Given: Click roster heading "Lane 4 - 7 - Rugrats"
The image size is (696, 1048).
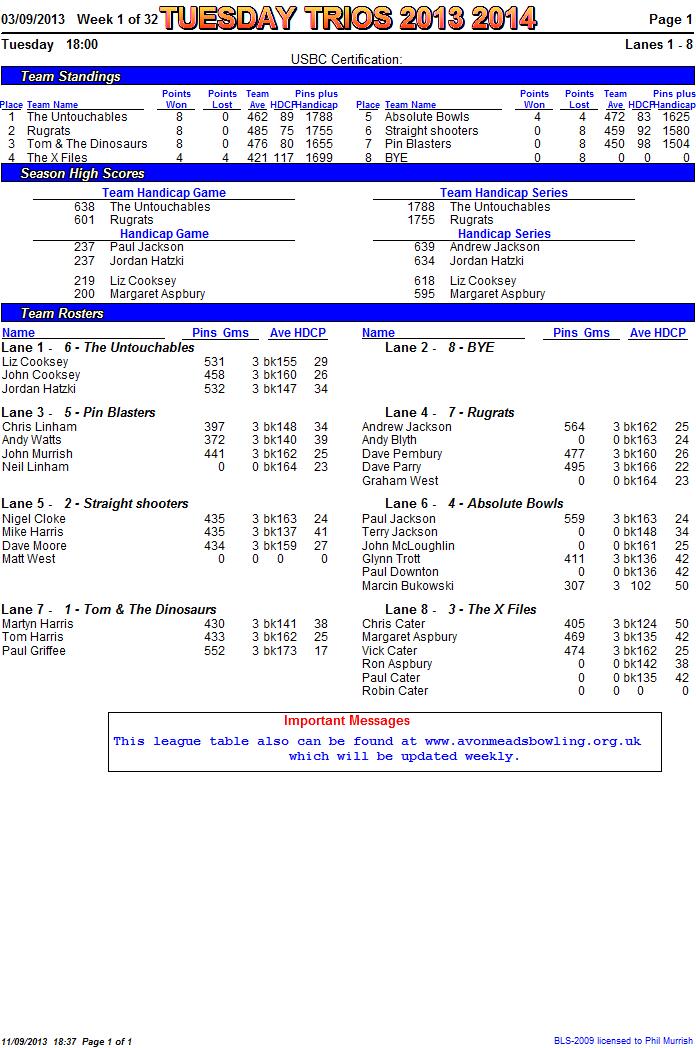Looking at the screenshot, I should tap(449, 412).
